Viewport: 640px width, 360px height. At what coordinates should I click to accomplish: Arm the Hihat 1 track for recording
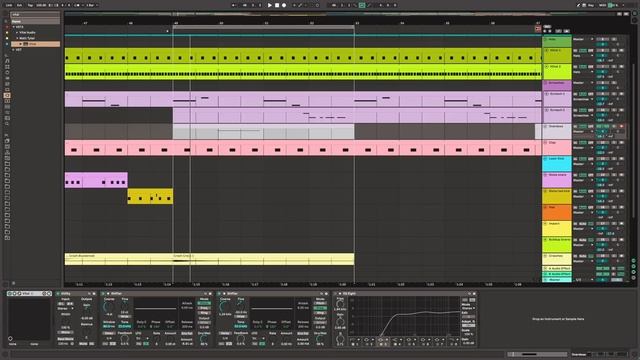(x=621, y=50)
